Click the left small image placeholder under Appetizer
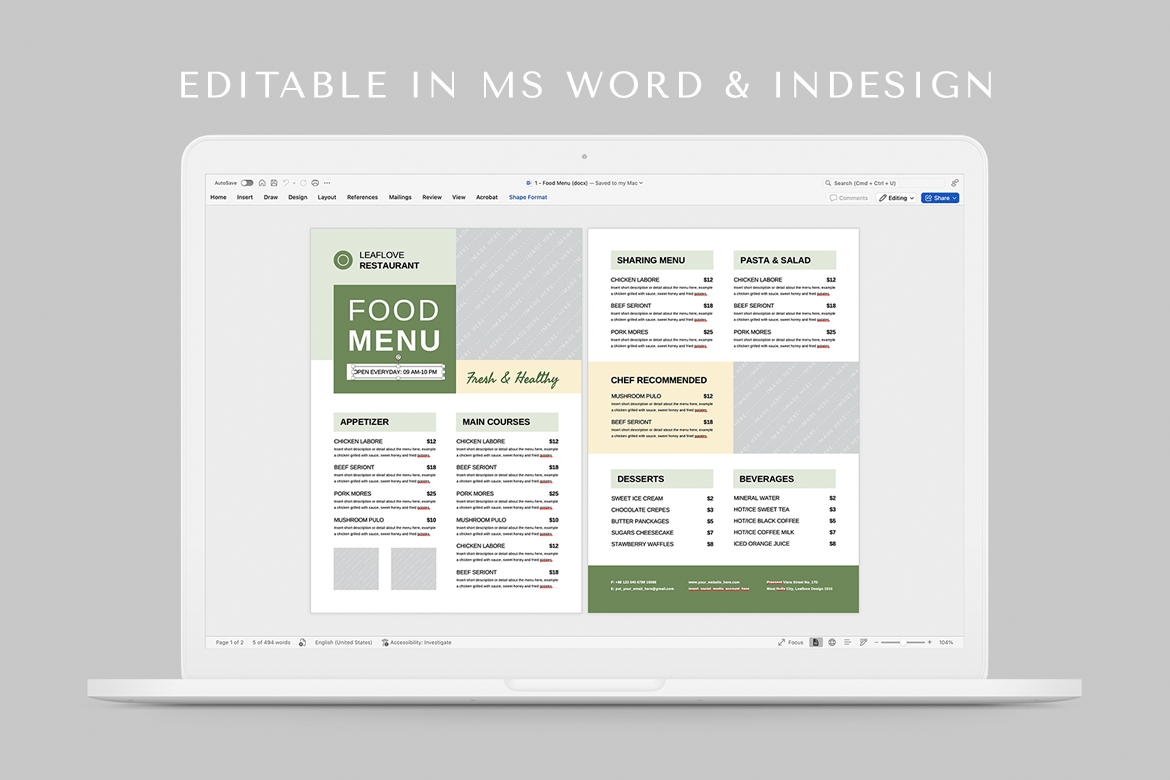This screenshot has width=1170, height=780. pos(356,569)
